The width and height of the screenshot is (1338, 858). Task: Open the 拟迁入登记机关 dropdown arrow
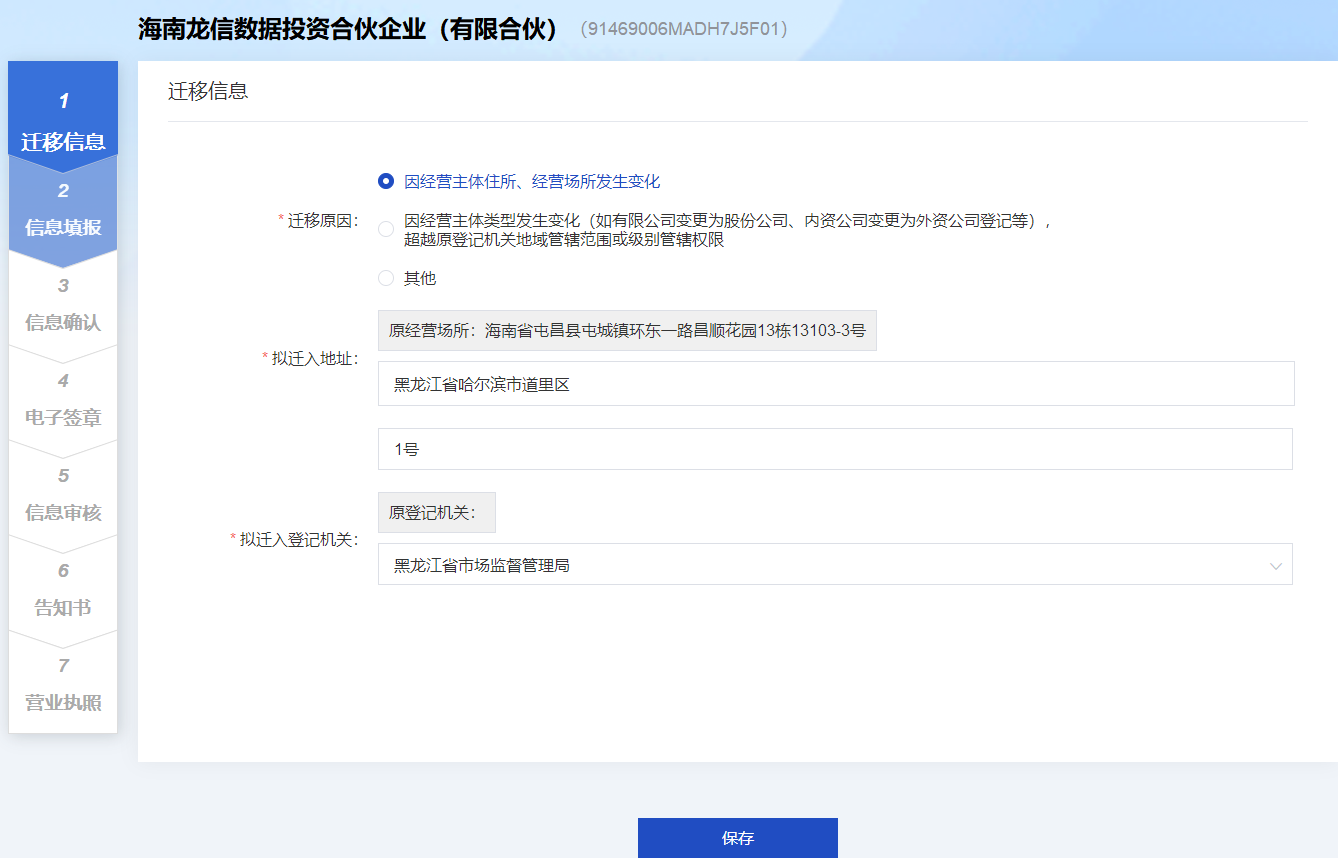click(1275, 566)
